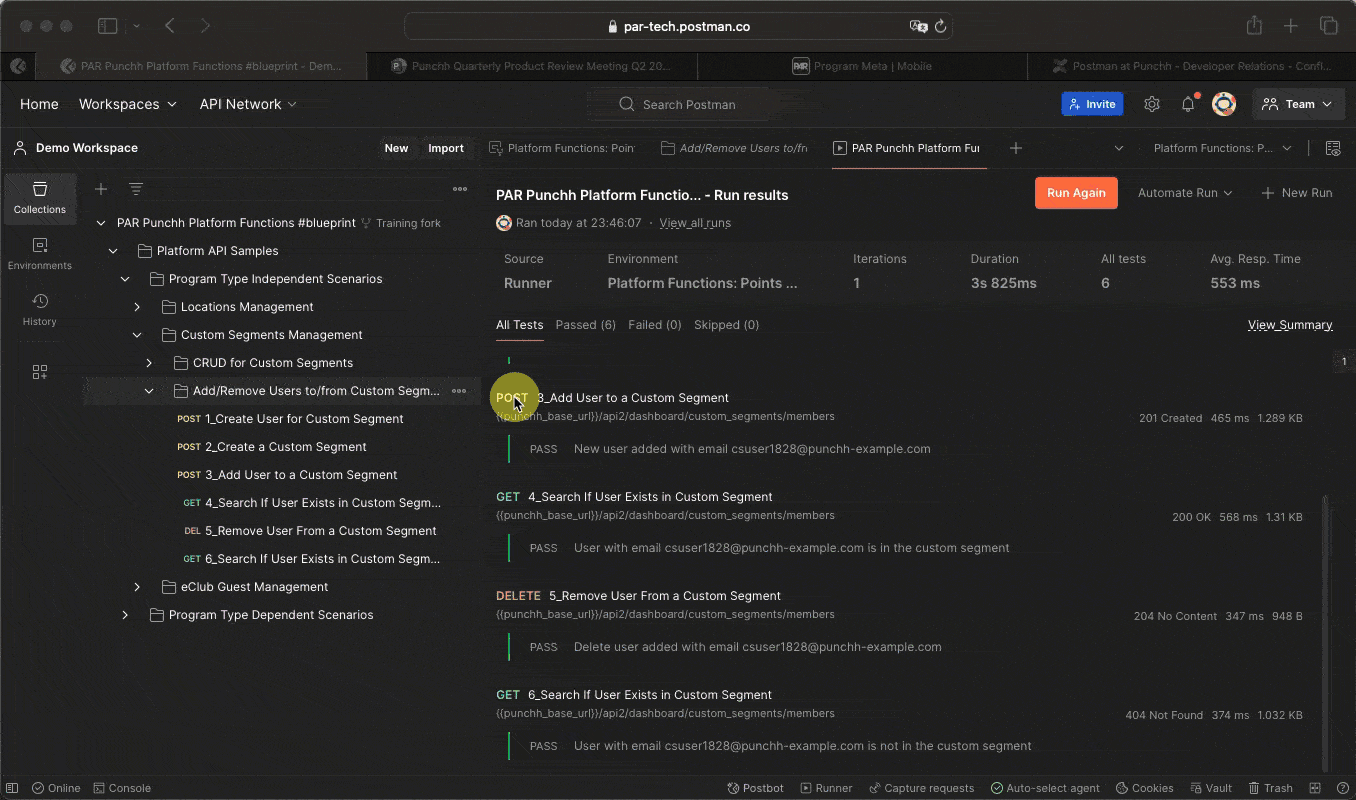Screen dimensions: 1356x800
Task: Open the environment selector dropdown
Action: (1222, 148)
